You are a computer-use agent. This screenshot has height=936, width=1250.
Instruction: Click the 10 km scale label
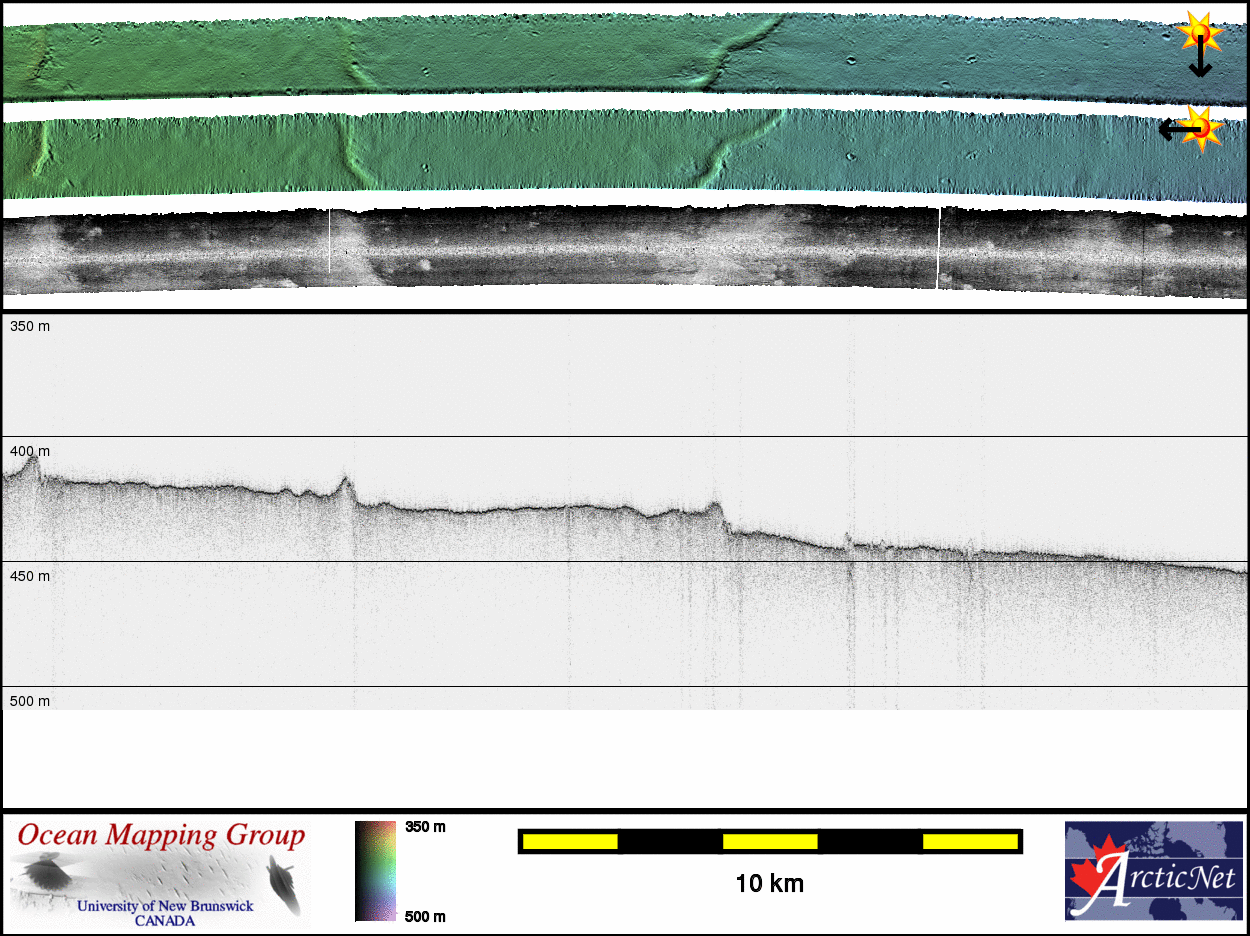click(x=769, y=884)
